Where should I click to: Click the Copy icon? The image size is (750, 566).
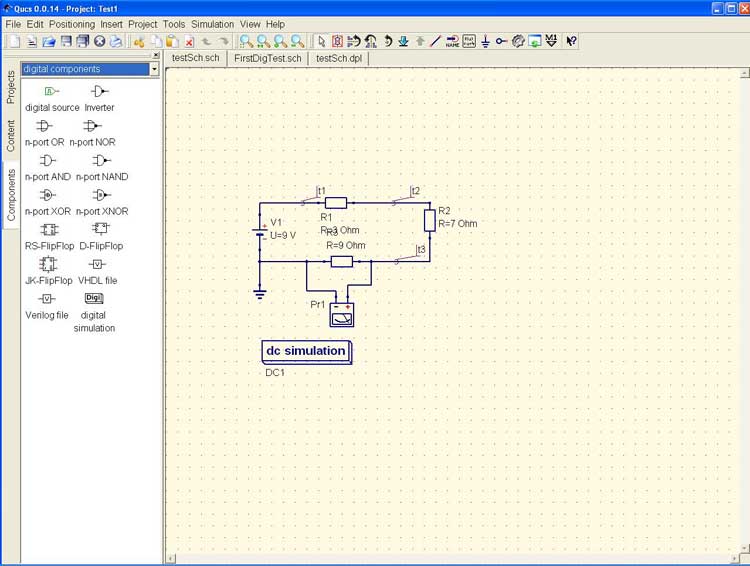pyautogui.click(x=156, y=42)
